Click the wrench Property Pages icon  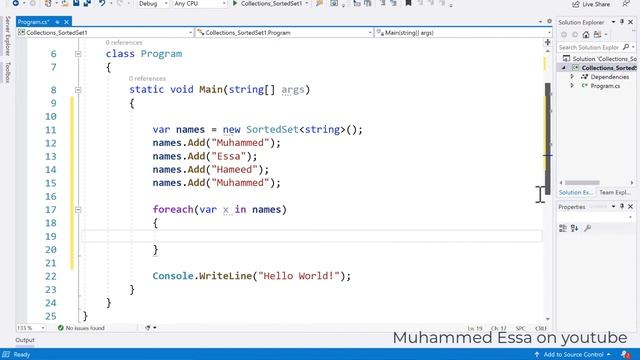[x=587, y=228]
